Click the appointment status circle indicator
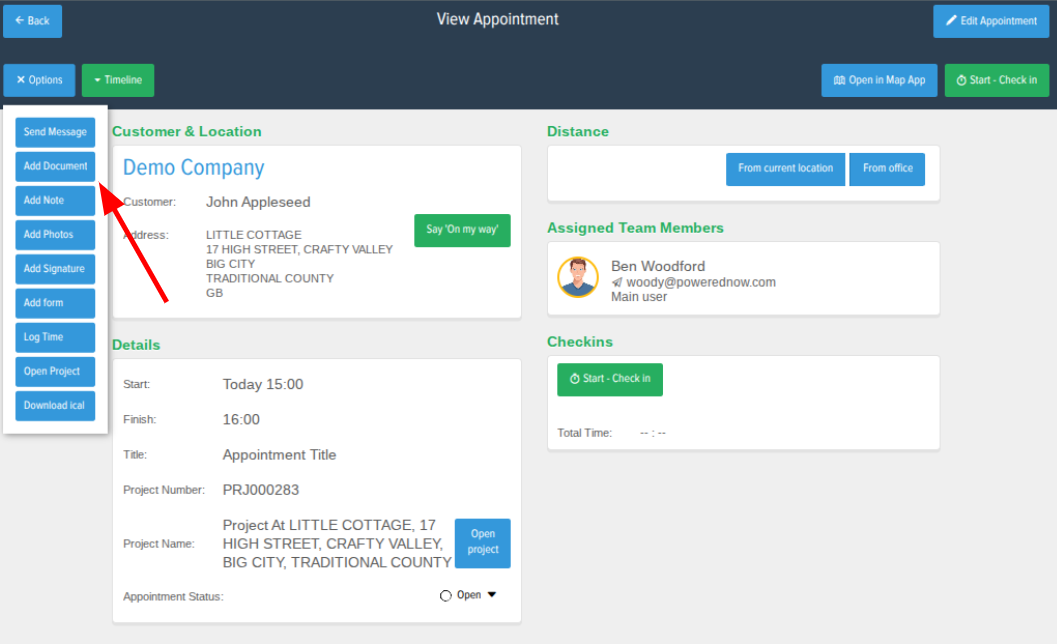Viewport: 1057px width, 644px height. point(446,596)
